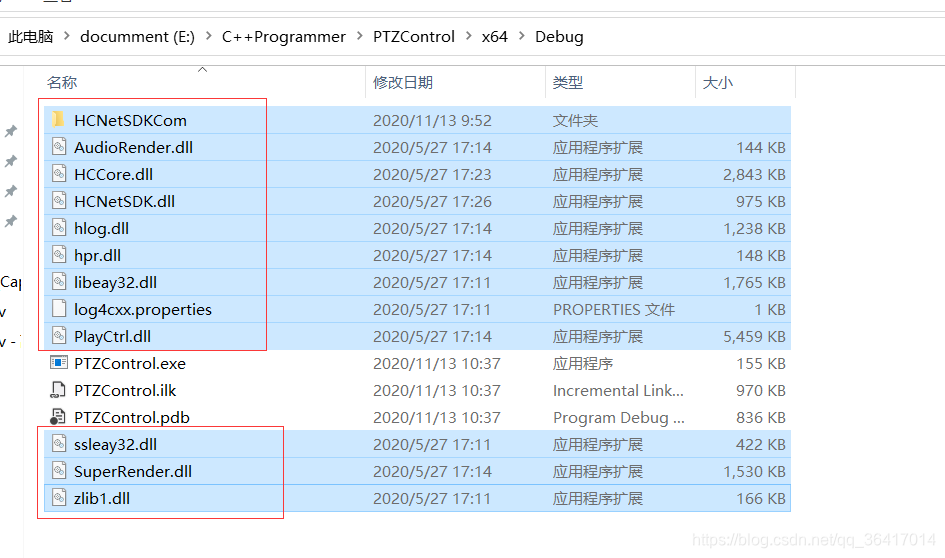Image resolution: width=945 pixels, height=558 pixels.
Task: Go to x64 in the address bar
Action: click(x=495, y=37)
